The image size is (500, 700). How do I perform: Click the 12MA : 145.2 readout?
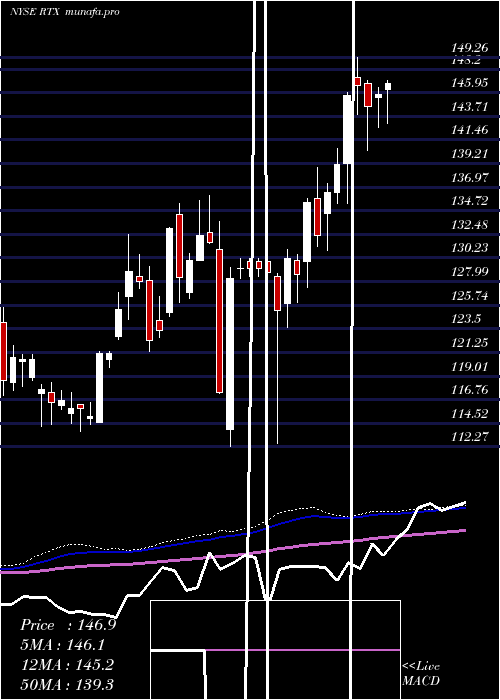tap(68, 665)
